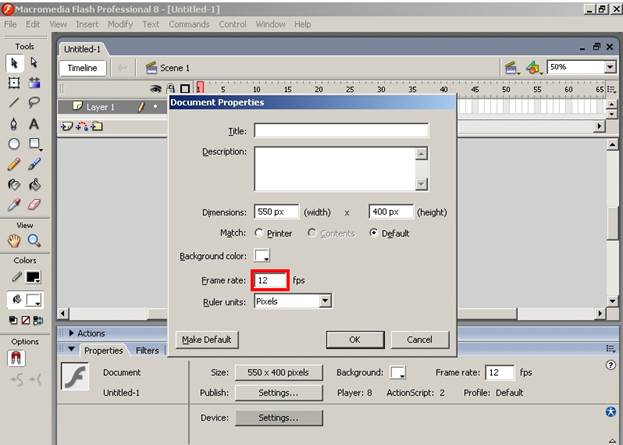Select the Default match option
Viewport: 623px width, 445px height.
373,233
